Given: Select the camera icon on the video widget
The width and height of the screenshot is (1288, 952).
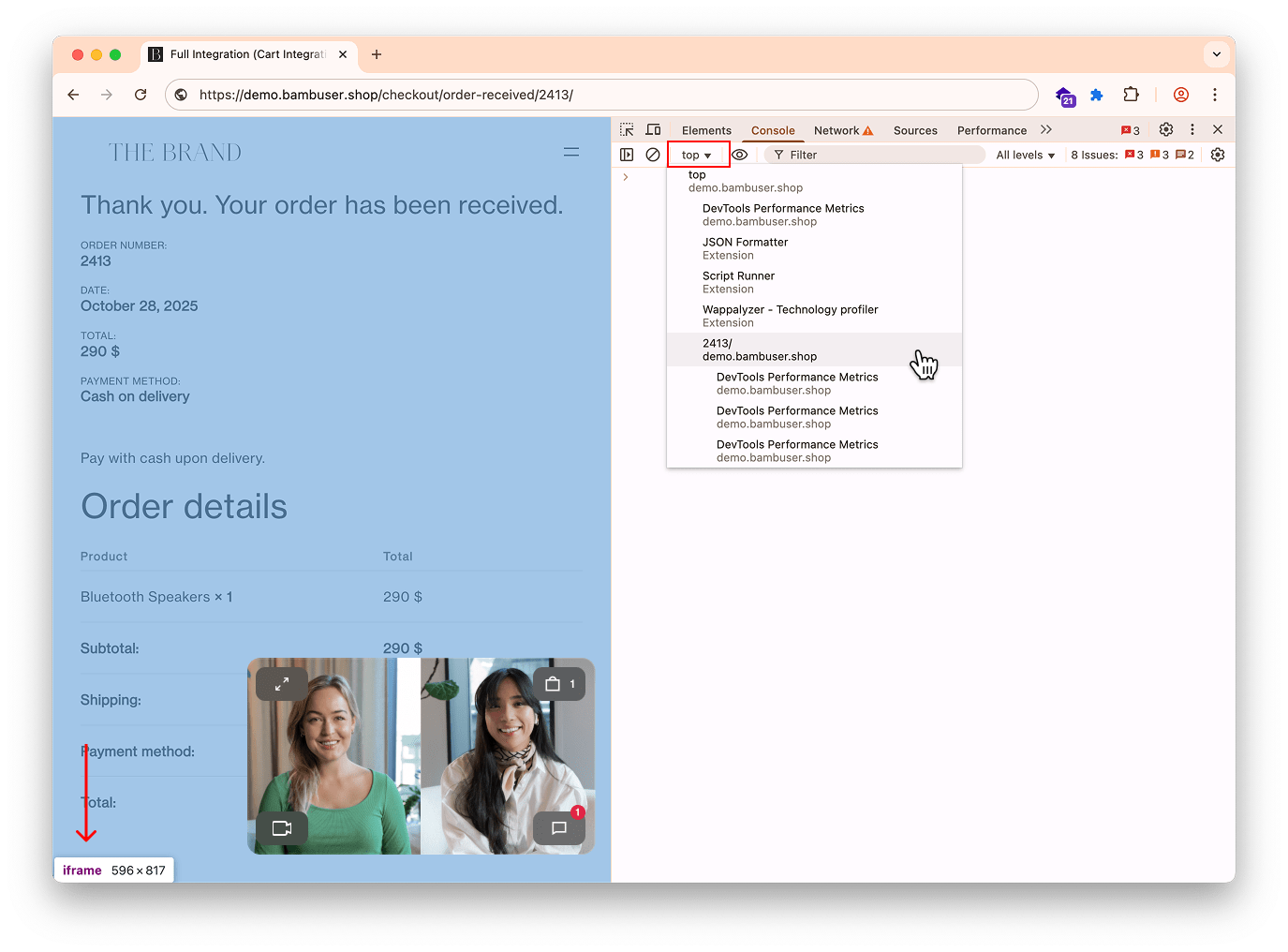Looking at the screenshot, I should pyautogui.click(x=281, y=827).
